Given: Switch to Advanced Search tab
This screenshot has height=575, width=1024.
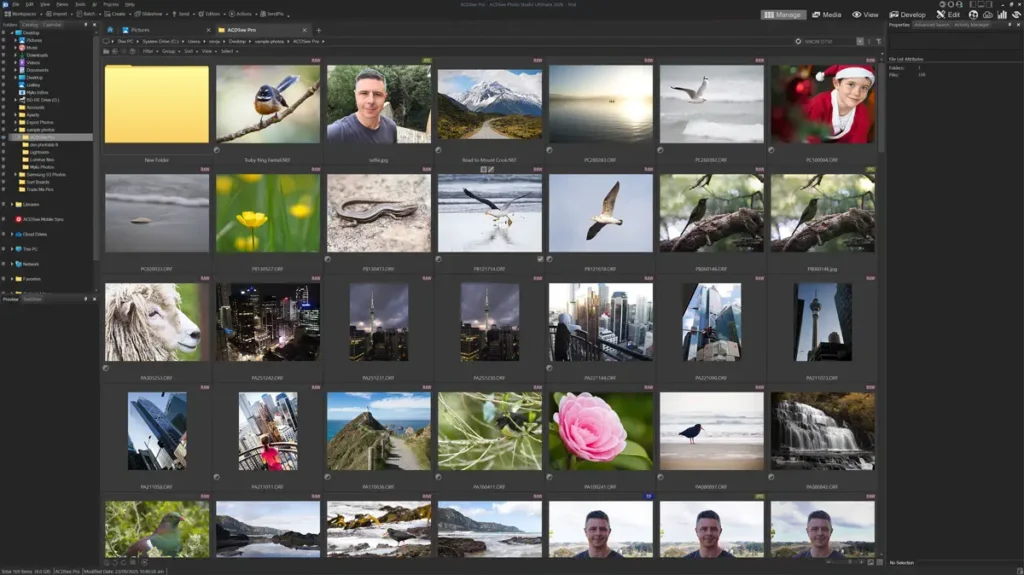Looking at the screenshot, I should [931, 25].
